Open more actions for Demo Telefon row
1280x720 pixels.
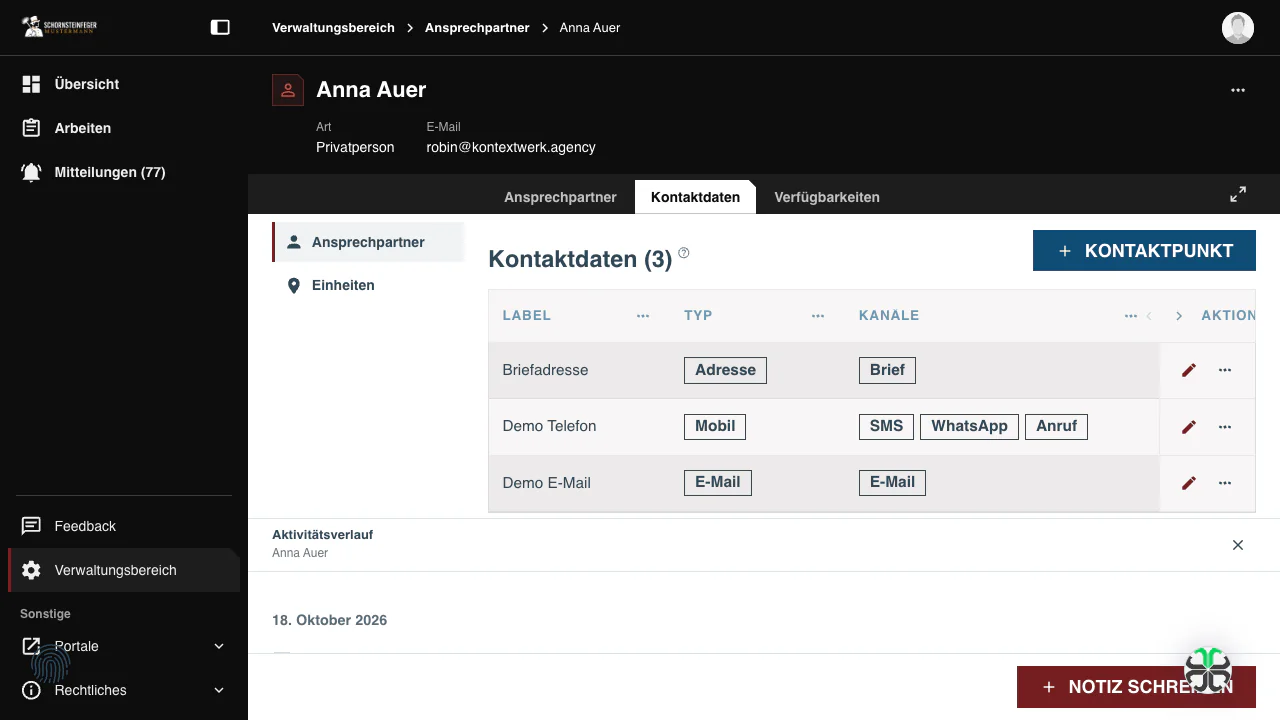click(x=1225, y=426)
